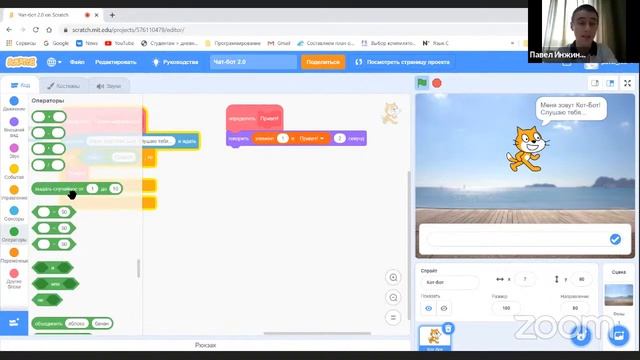Select the Другие блоки category
The height and width of the screenshot is (360, 640).
(x=14, y=278)
